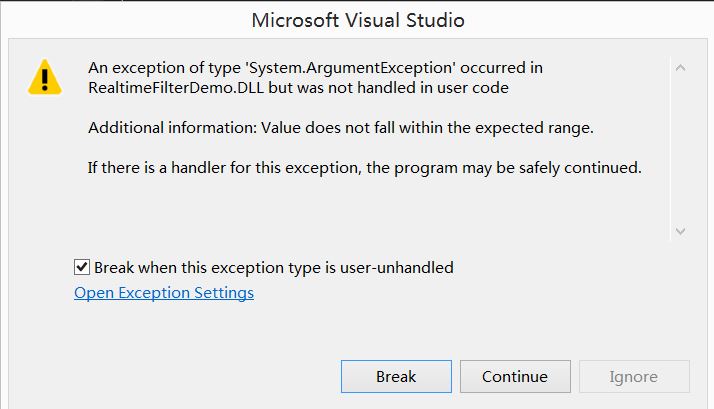This screenshot has height=409, width=714.
Task: Click the message scroll up arrow
Action: tap(681, 68)
